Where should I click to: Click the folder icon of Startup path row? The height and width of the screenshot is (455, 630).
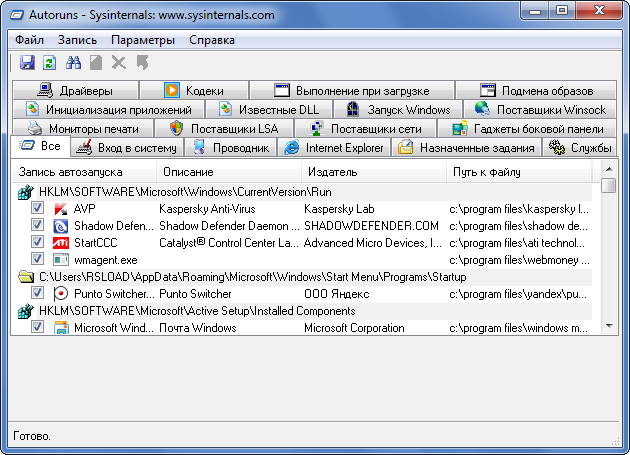[26, 277]
